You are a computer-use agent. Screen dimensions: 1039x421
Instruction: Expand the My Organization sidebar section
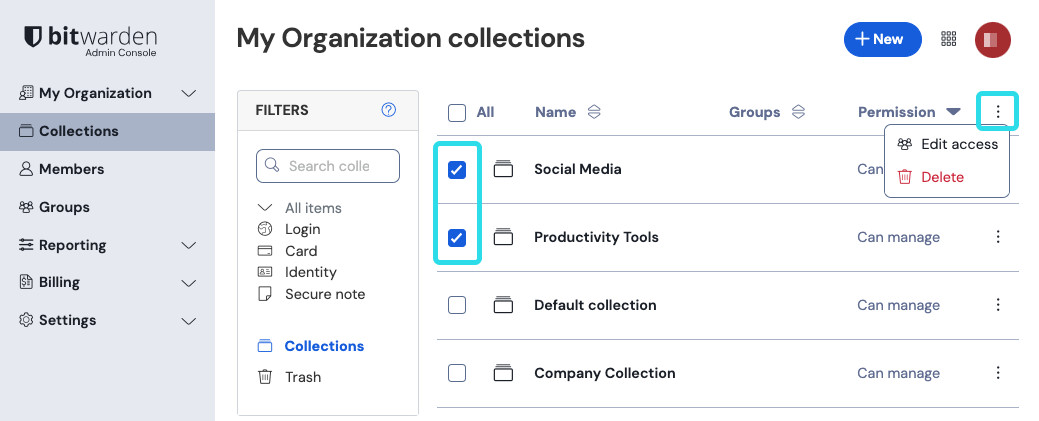pyautogui.click(x=188, y=93)
